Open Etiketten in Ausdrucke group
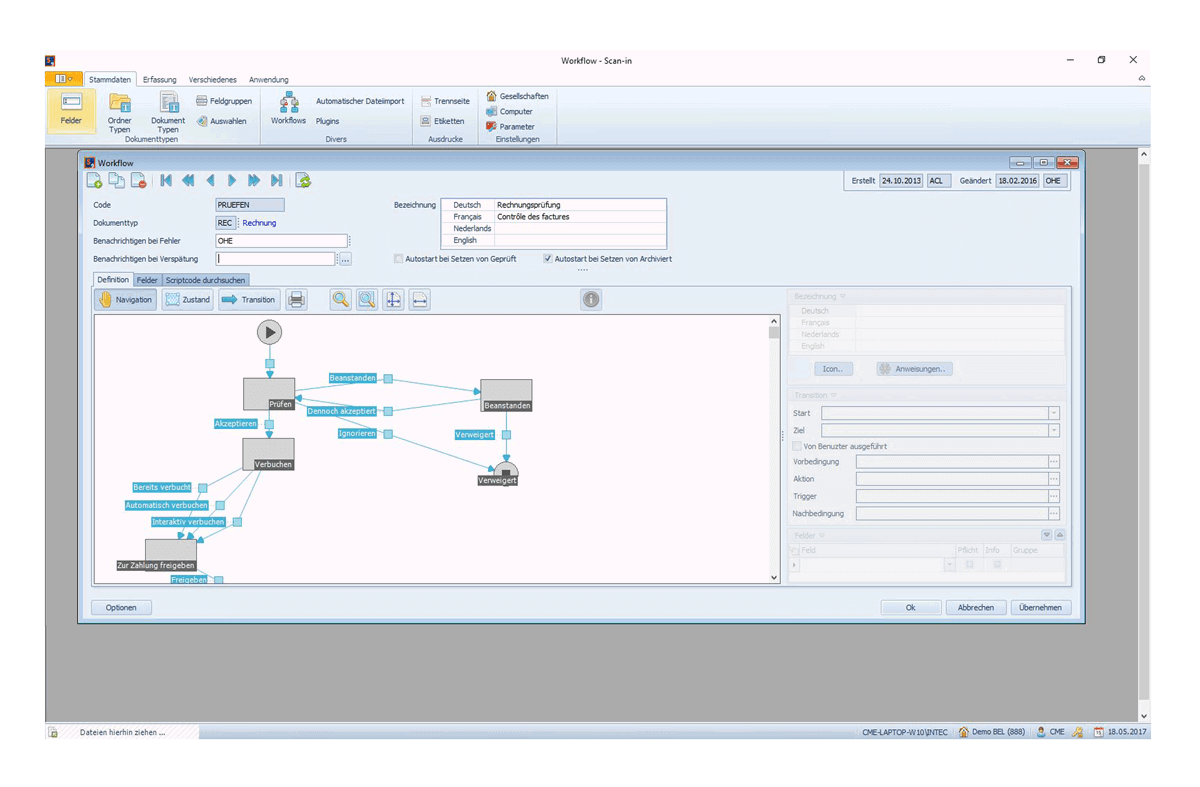 pyautogui.click(x=442, y=121)
